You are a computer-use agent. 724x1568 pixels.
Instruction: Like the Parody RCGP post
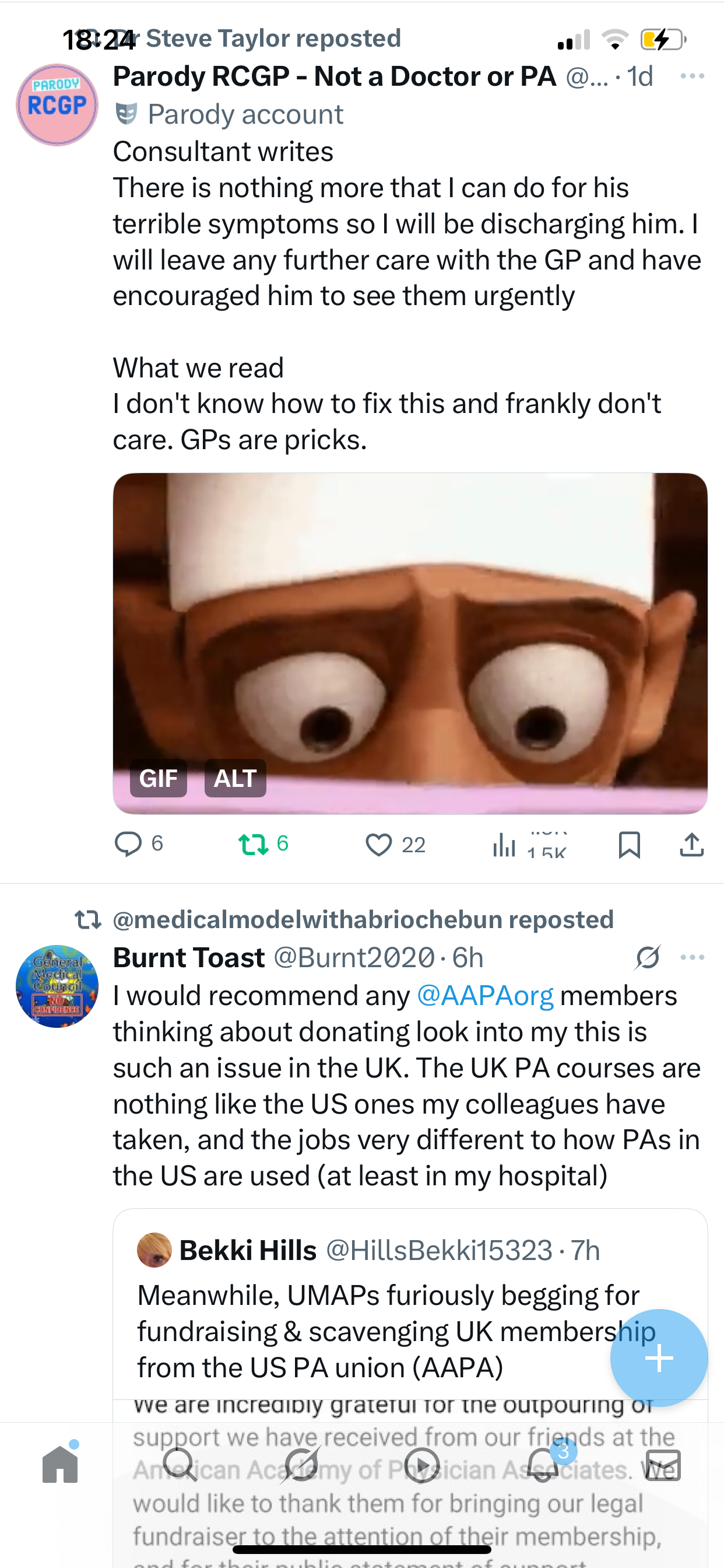pyautogui.click(x=378, y=845)
